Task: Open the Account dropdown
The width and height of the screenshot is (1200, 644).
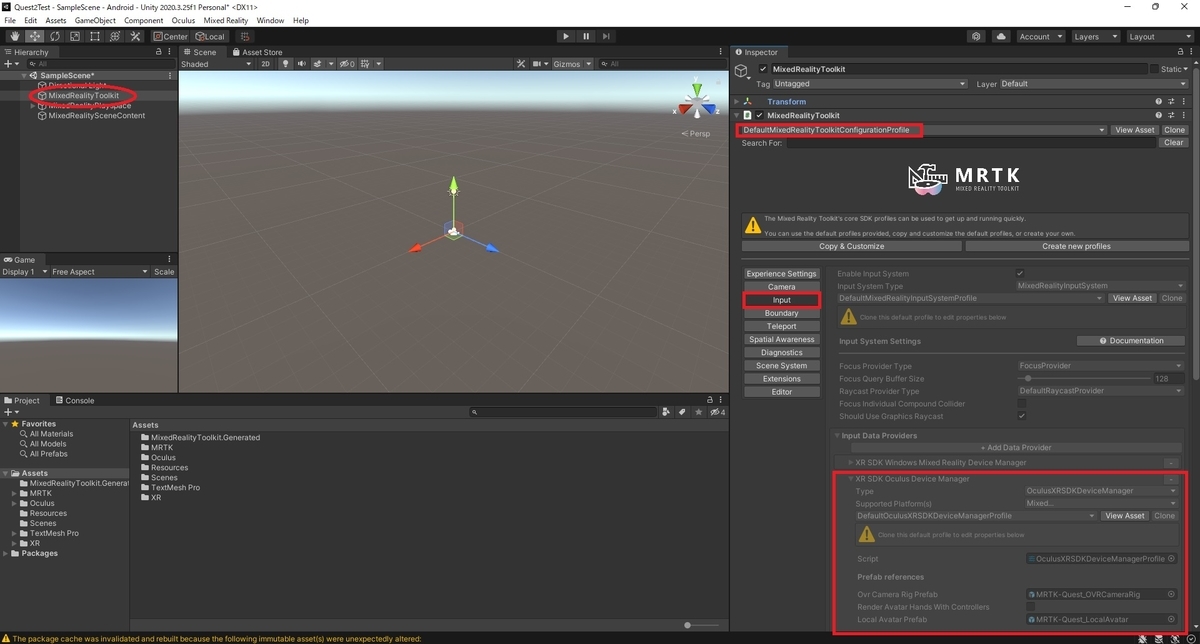Action: point(1039,36)
